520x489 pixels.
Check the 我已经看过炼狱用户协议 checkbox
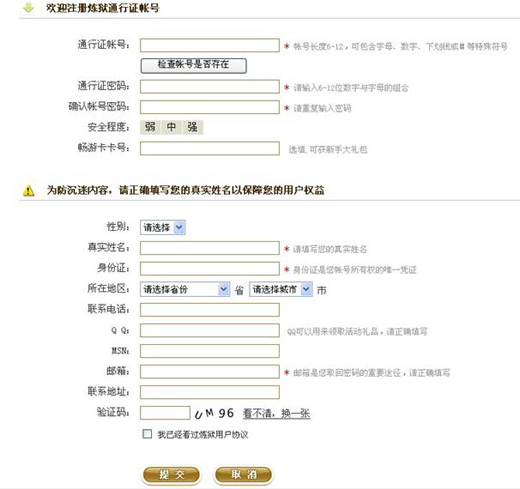click(147, 434)
